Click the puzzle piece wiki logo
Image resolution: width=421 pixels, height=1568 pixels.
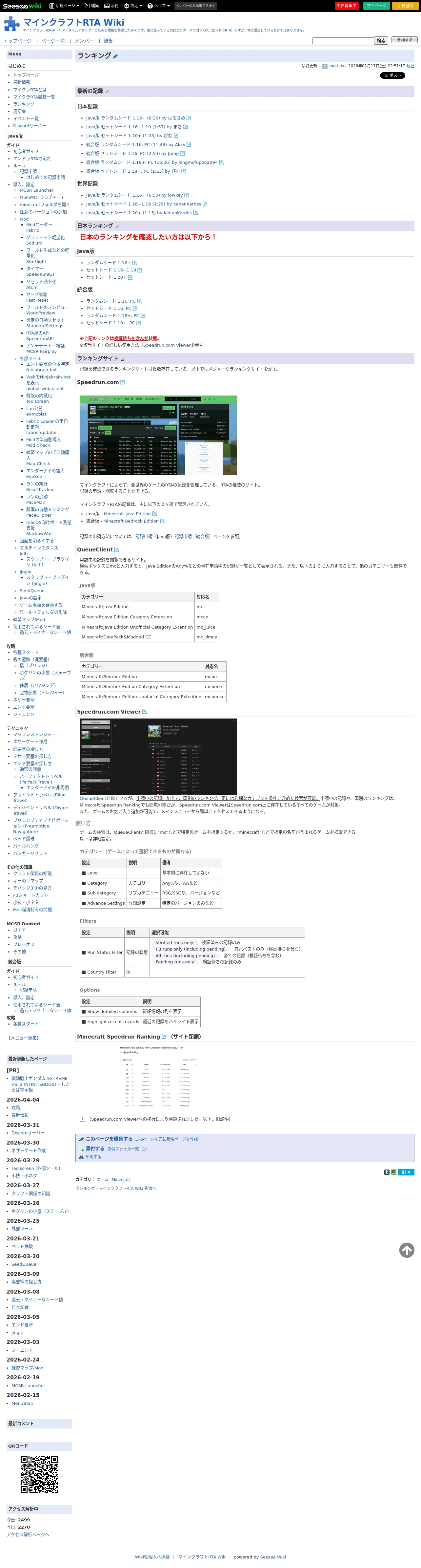click(x=11, y=24)
